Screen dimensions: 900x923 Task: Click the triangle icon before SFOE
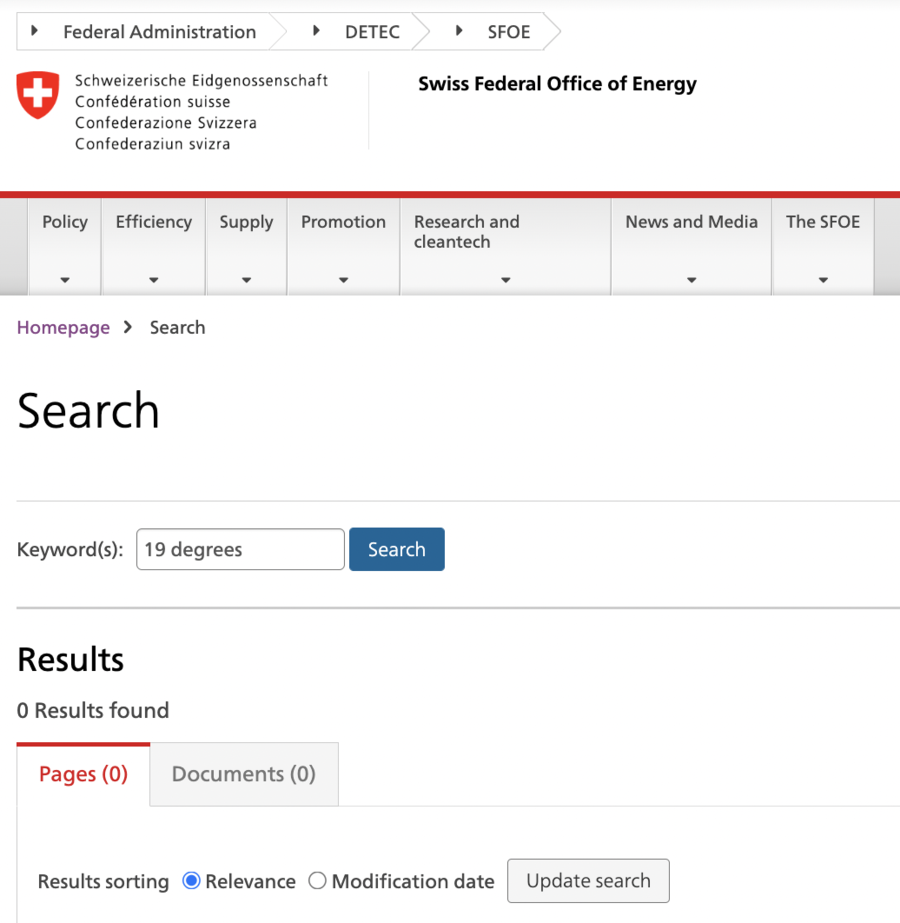[459, 31]
